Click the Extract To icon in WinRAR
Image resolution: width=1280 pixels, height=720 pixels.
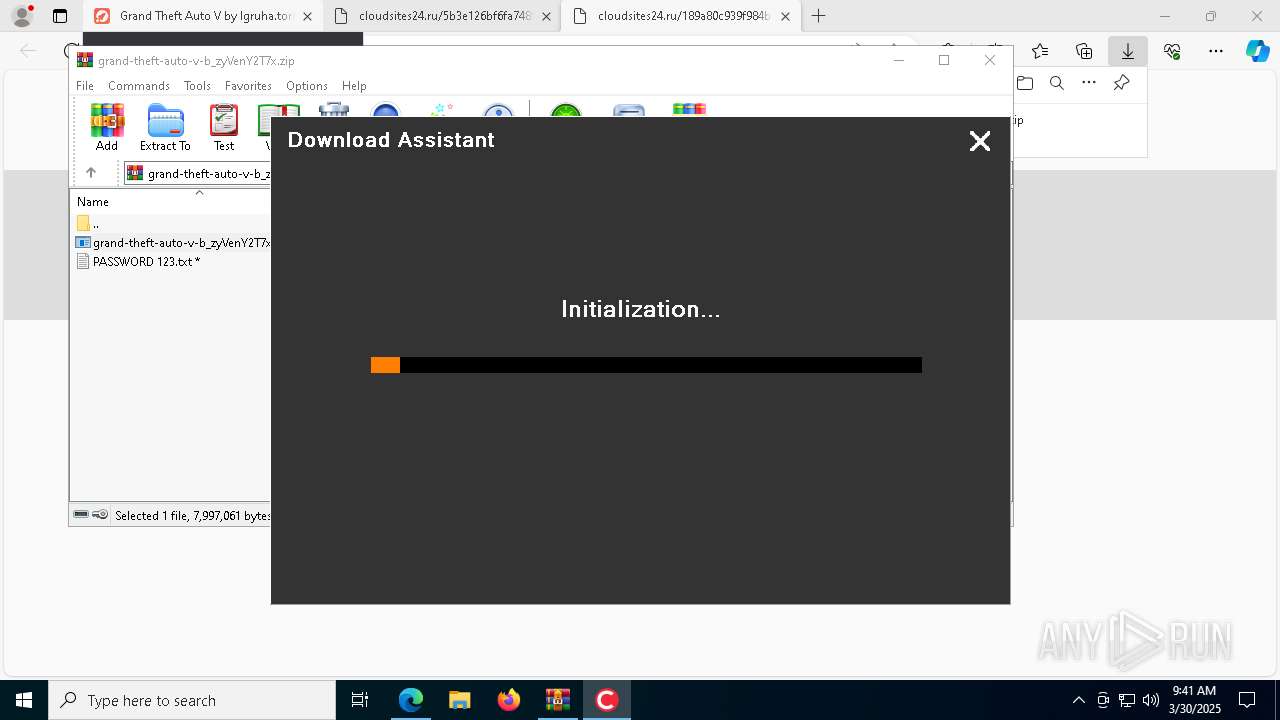point(165,128)
